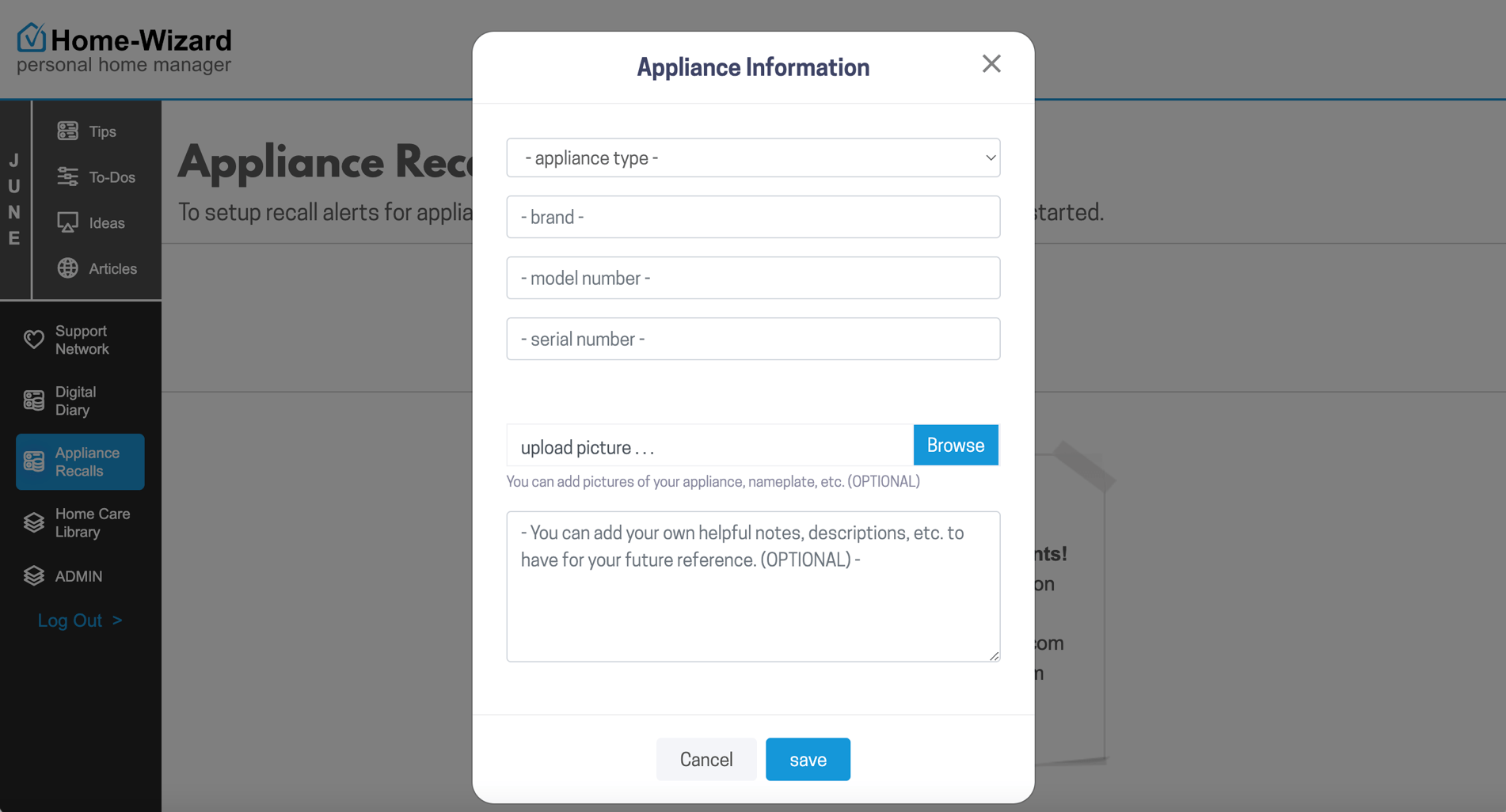Open Ideas from the sidebar icon
1506x812 pixels.
[x=68, y=222]
